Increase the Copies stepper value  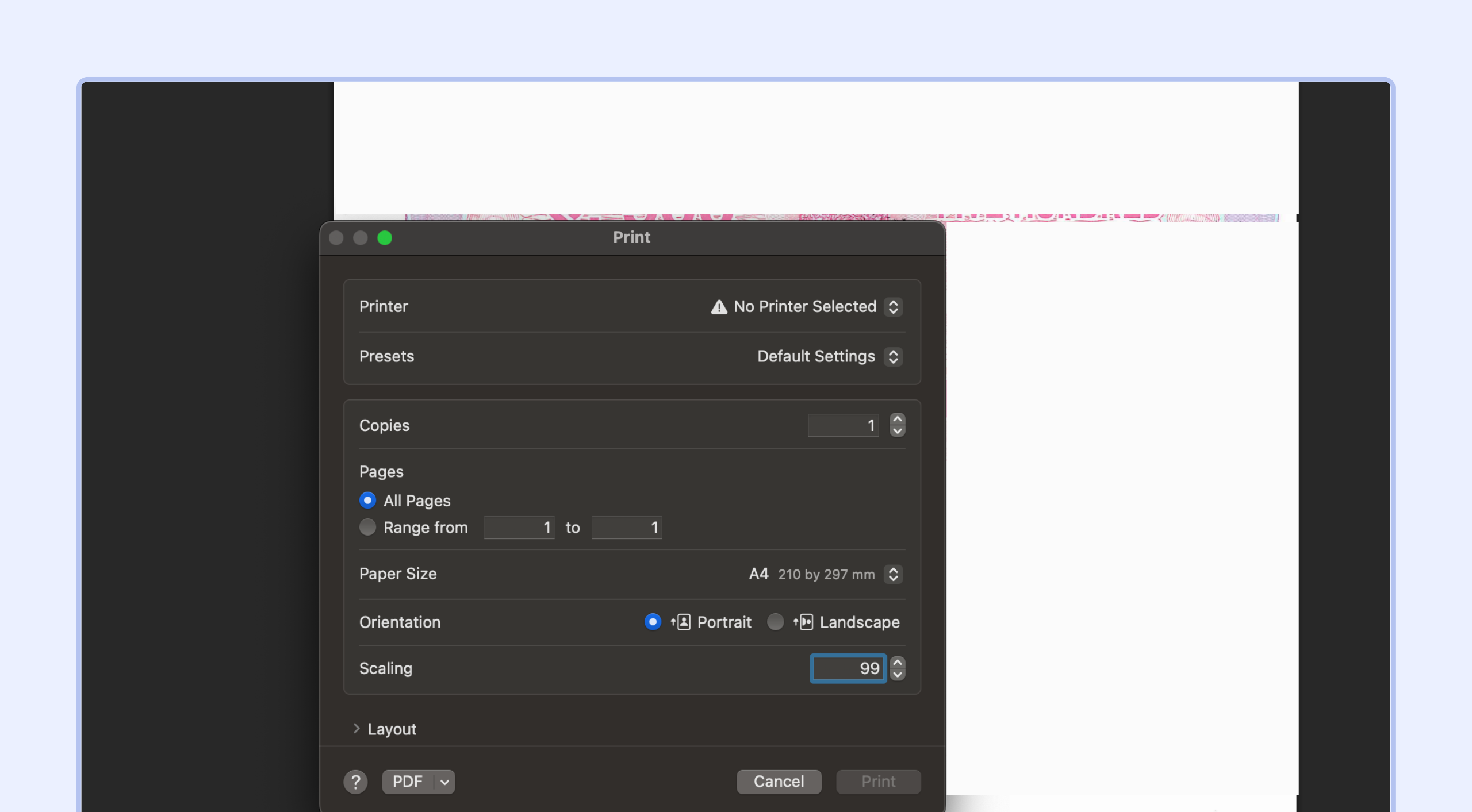[x=897, y=420]
